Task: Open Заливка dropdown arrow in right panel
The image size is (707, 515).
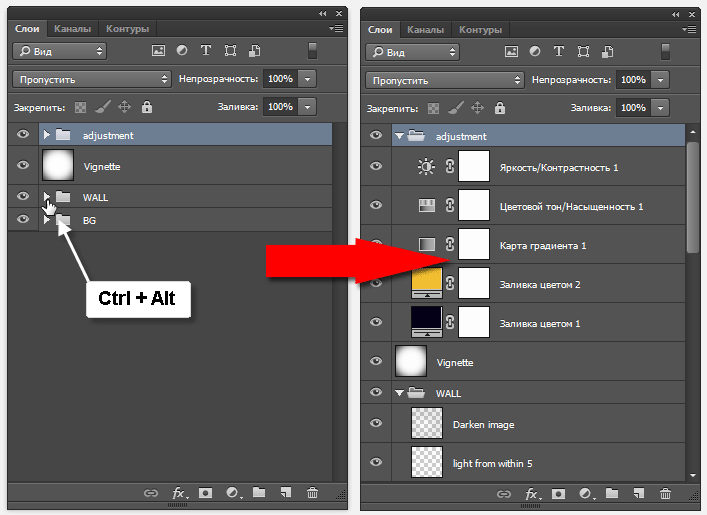Action: (x=661, y=108)
